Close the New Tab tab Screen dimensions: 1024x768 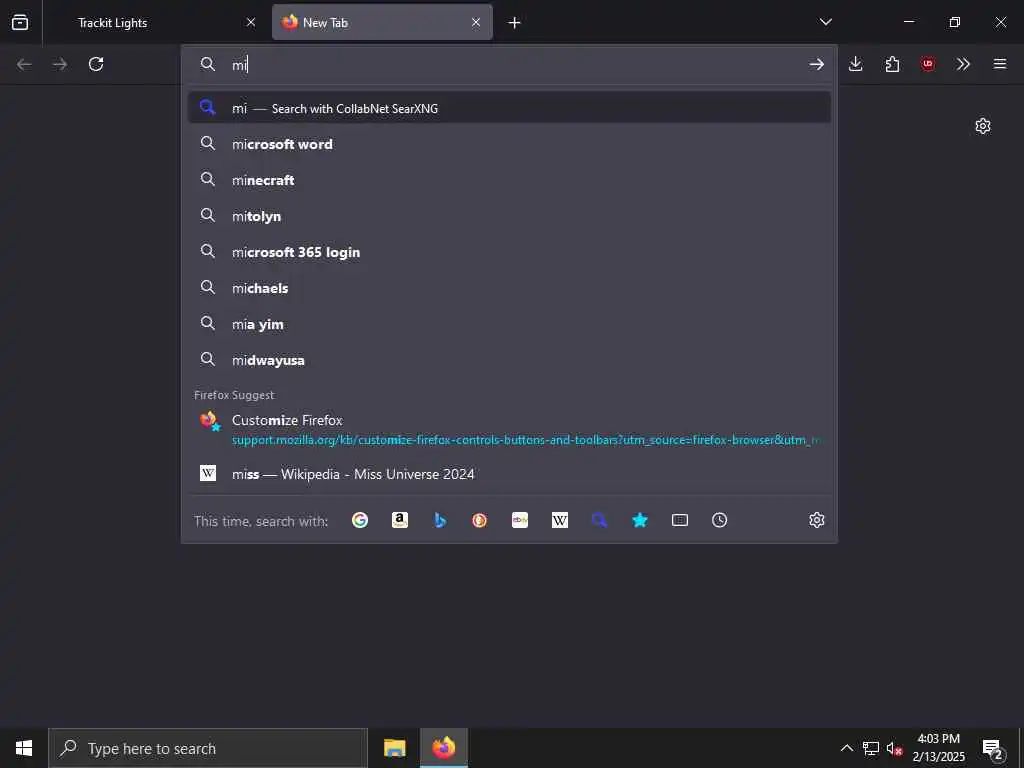476,22
